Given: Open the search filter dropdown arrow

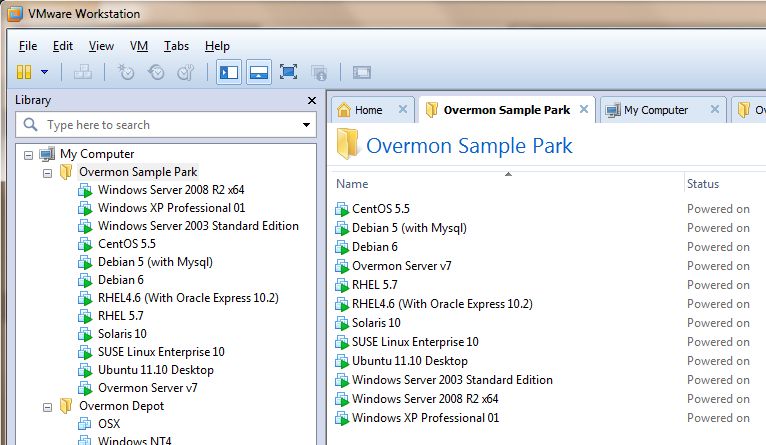Looking at the screenshot, I should [306, 125].
